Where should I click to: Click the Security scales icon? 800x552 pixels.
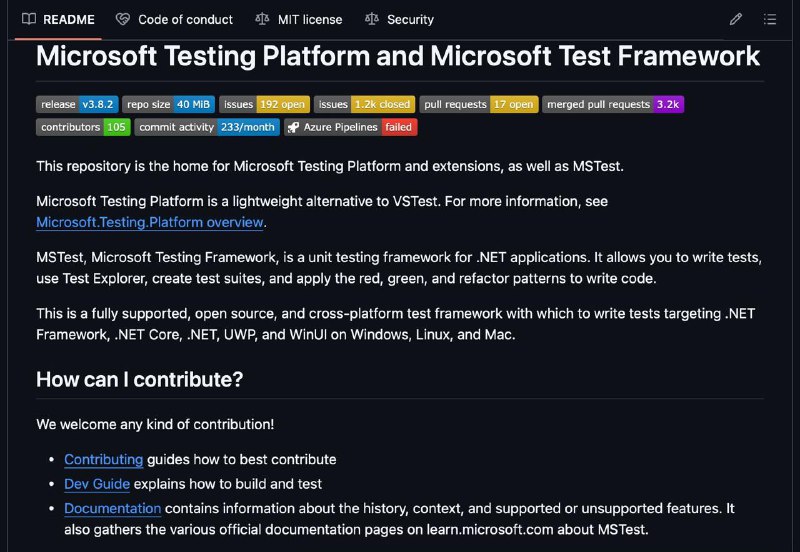point(371,19)
